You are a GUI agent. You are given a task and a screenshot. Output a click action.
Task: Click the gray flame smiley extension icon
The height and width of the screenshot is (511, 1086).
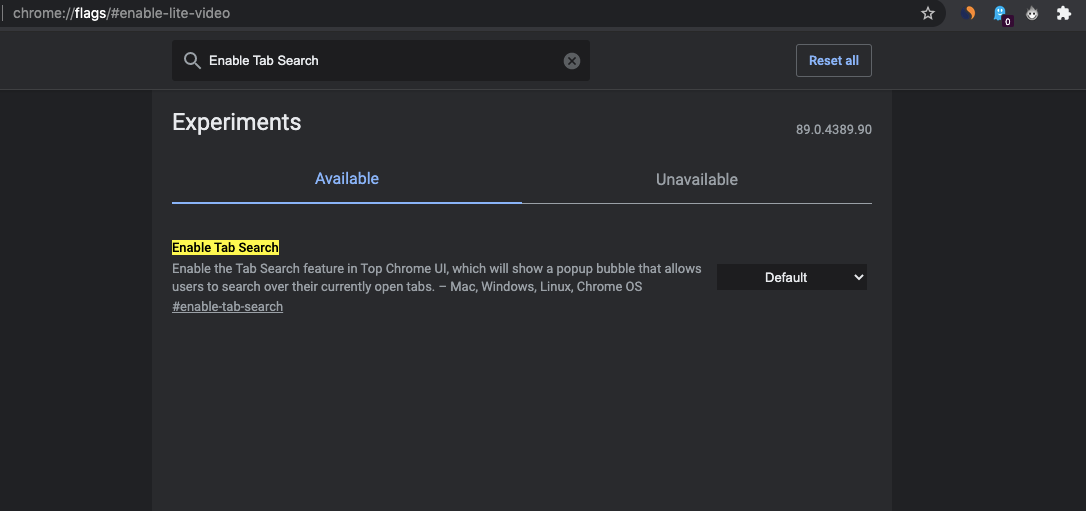[x=1032, y=14]
